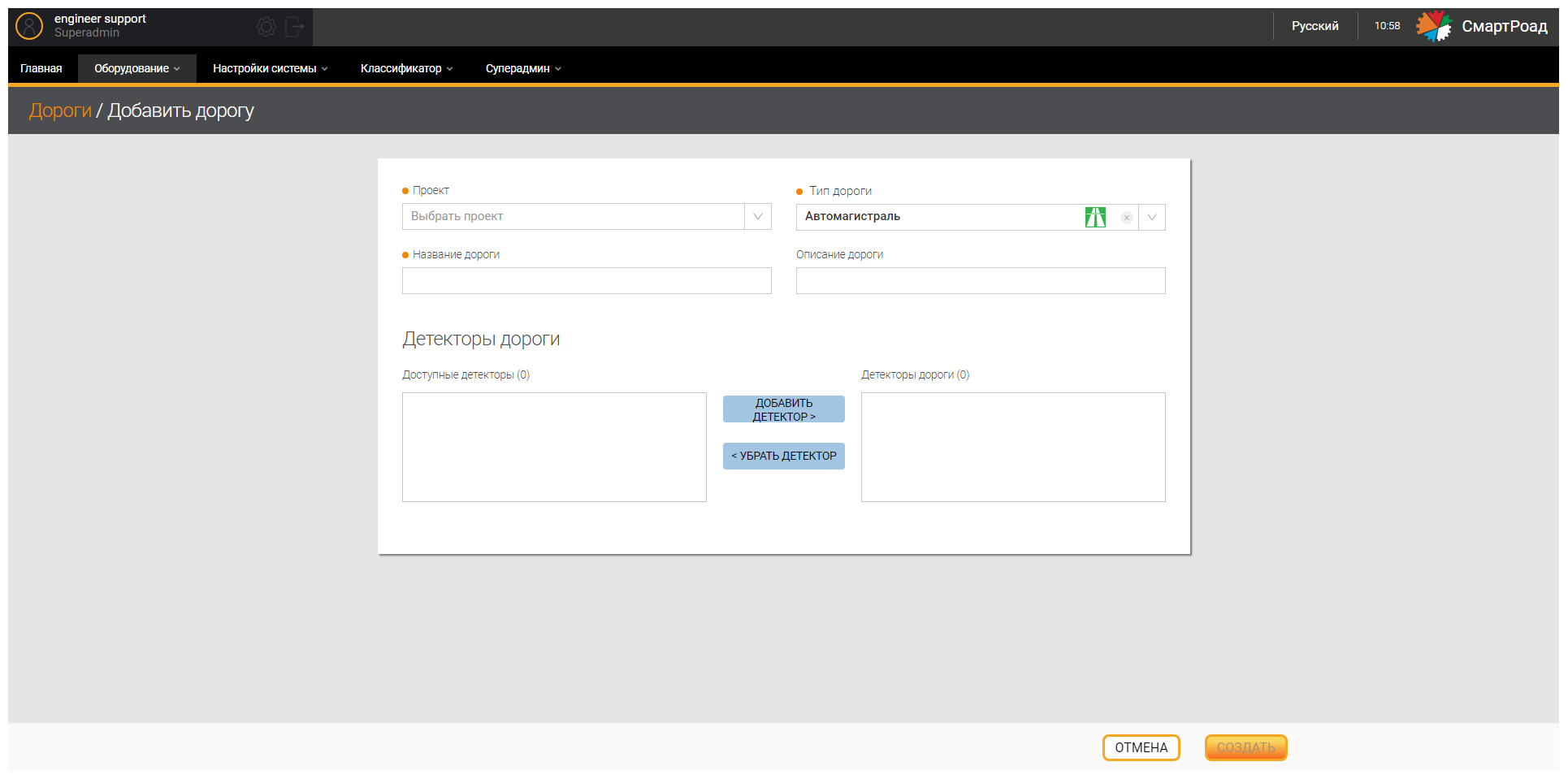The width and height of the screenshot is (1568, 779).
Task: Click the SmartRoad logo icon
Action: coord(1434,26)
